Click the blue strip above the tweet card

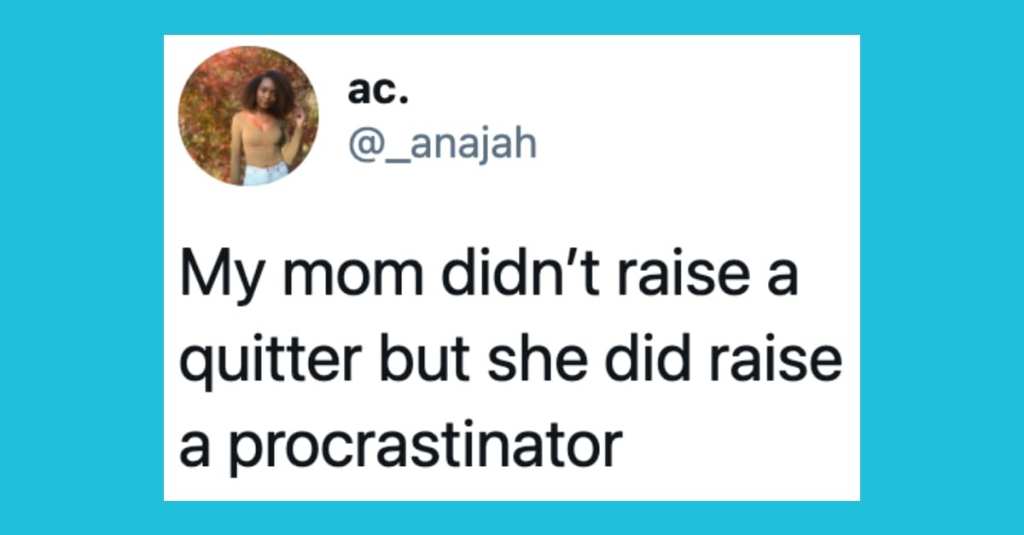[512, 17]
